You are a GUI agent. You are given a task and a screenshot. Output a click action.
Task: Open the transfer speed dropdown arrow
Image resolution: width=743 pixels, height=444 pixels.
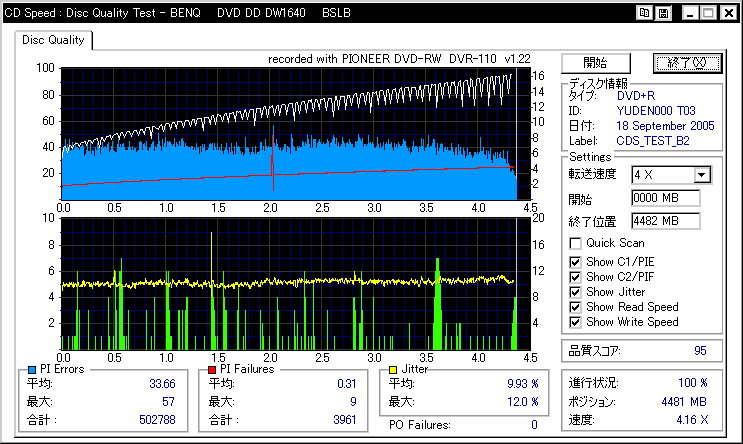coord(702,175)
